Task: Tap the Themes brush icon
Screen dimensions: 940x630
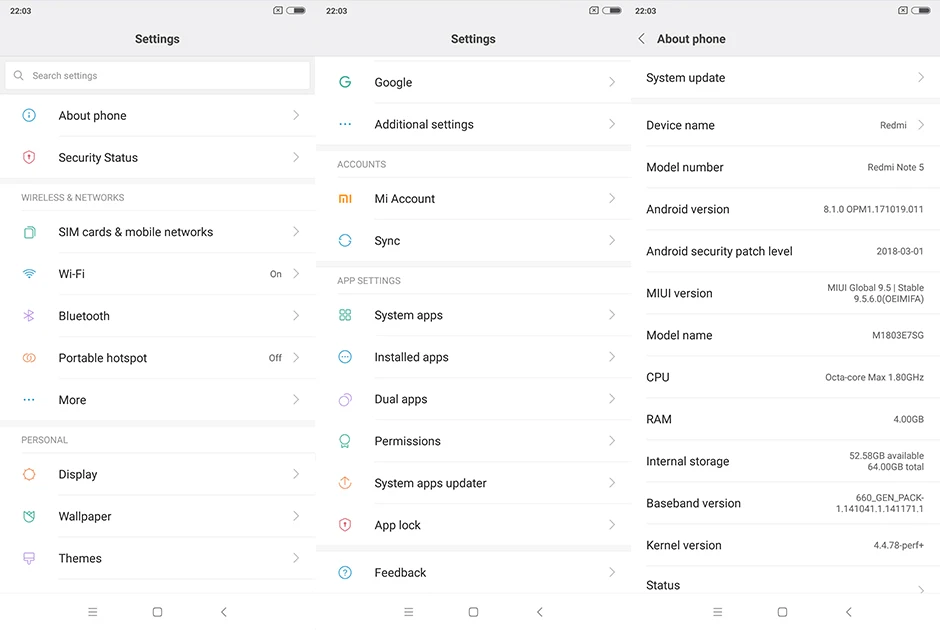Action: click(x=29, y=558)
